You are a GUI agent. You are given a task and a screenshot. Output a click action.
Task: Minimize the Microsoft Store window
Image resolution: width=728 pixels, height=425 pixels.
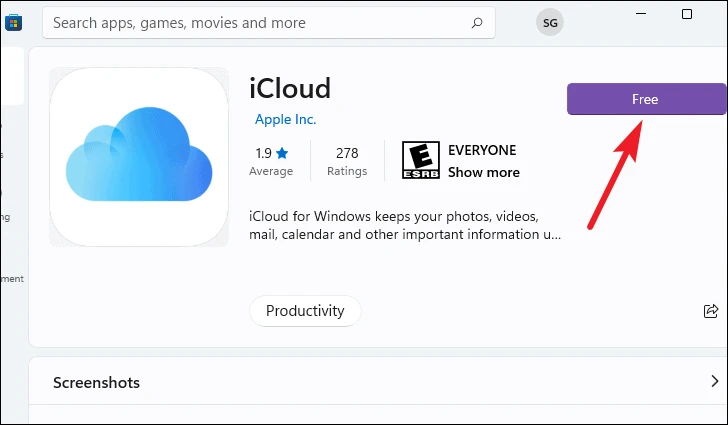[641, 14]
